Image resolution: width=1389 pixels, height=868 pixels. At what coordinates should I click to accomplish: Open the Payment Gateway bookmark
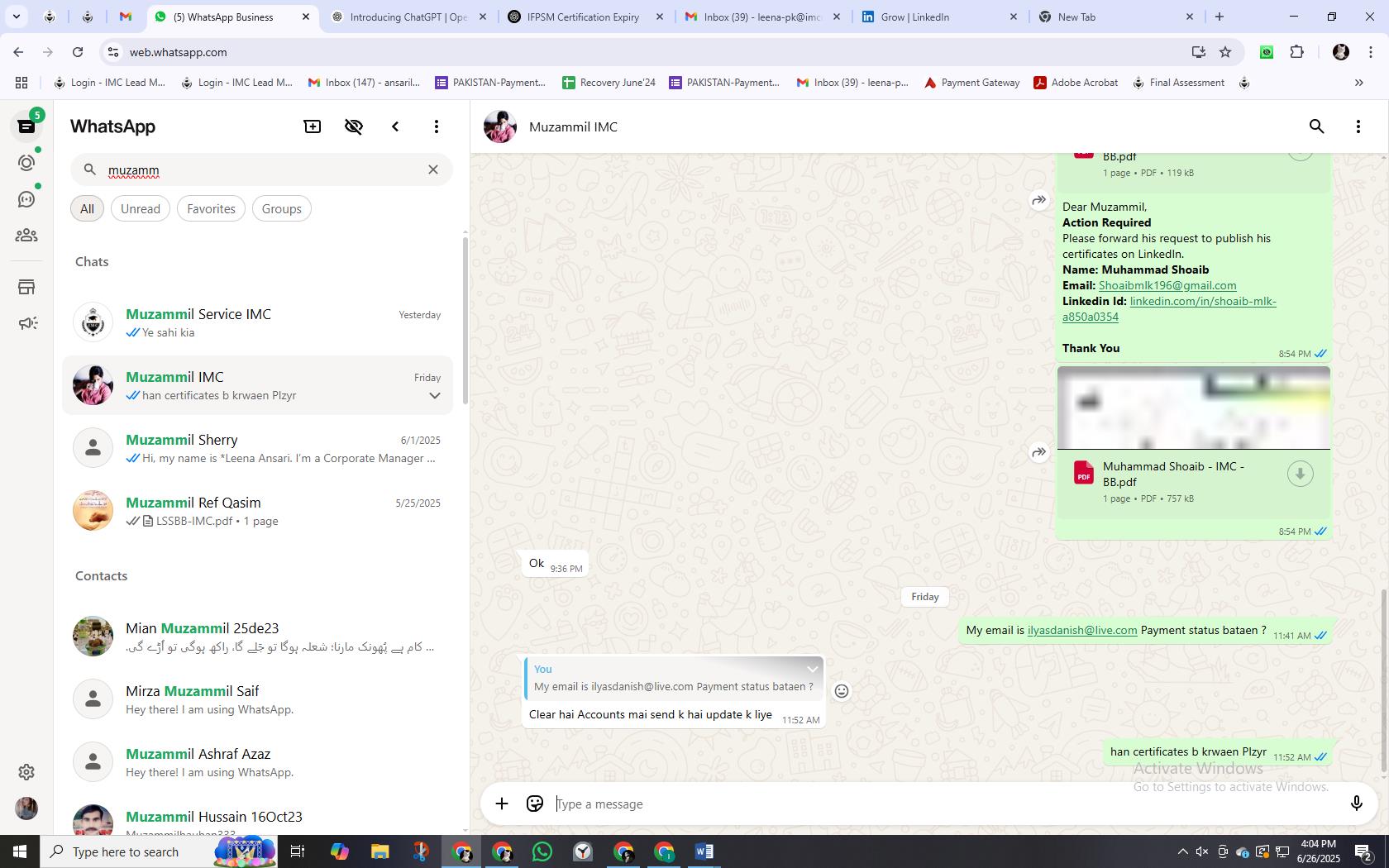tap(971, 83)
